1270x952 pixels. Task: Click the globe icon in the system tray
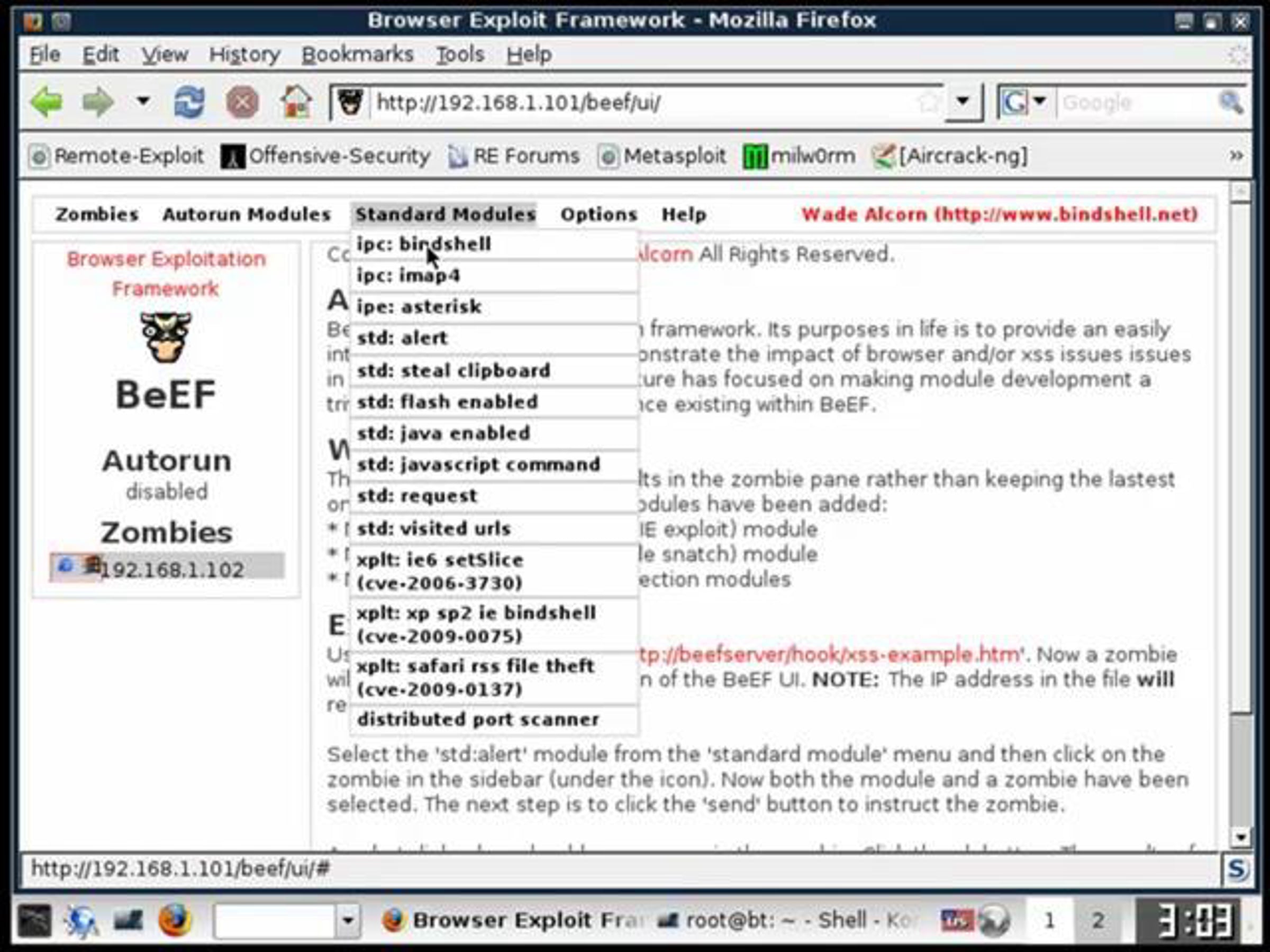[994, 920]
